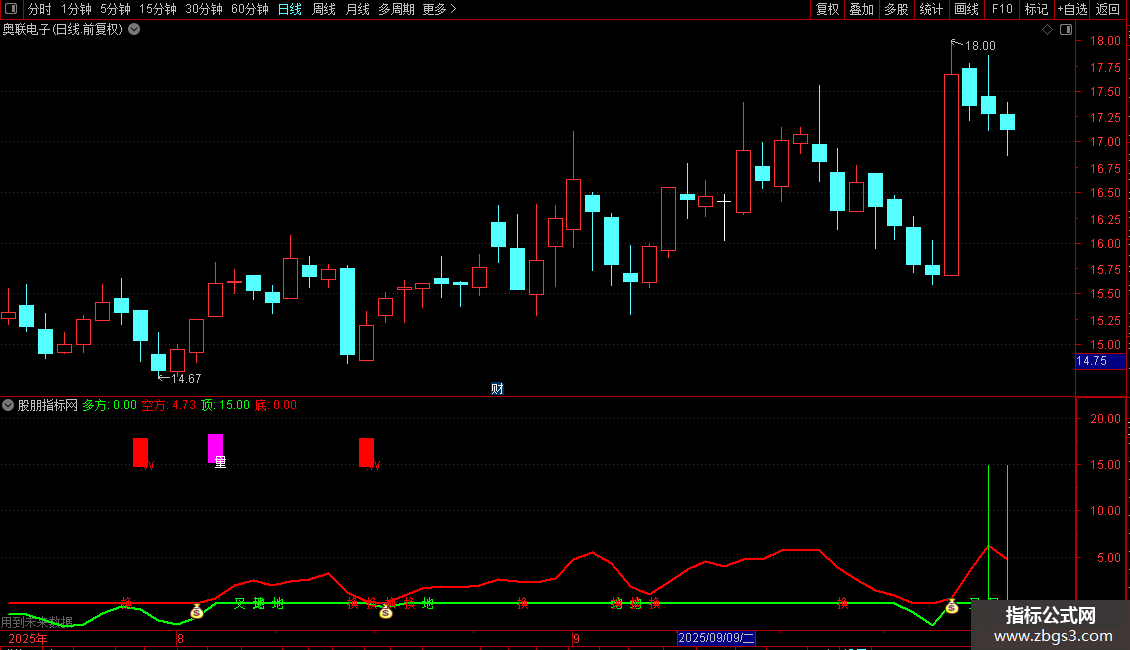Switch to 月线 monthly chart
This screenshot has width=1130, height=650.
click(357, 9)
